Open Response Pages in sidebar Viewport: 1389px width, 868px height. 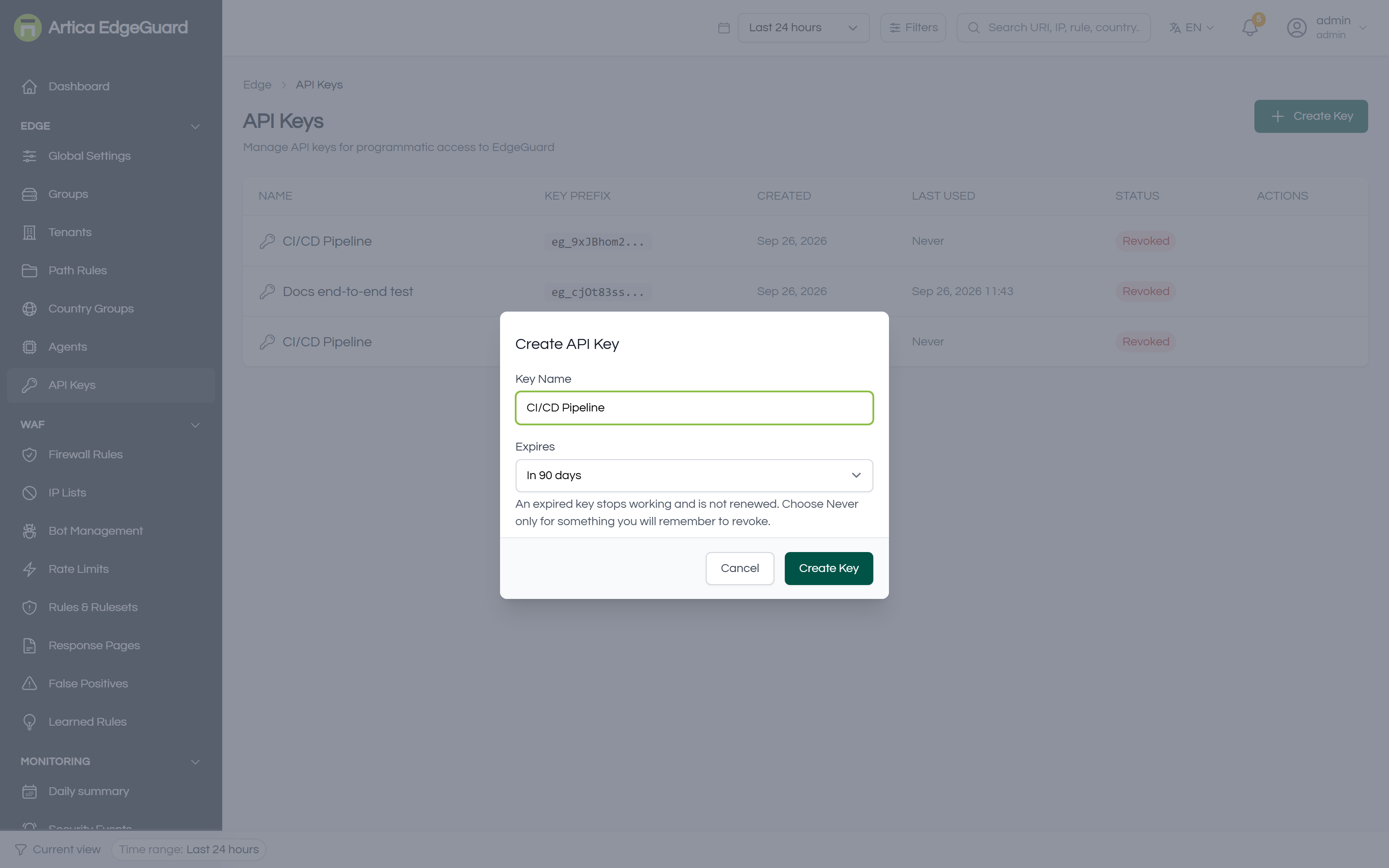tap(111, 646)
